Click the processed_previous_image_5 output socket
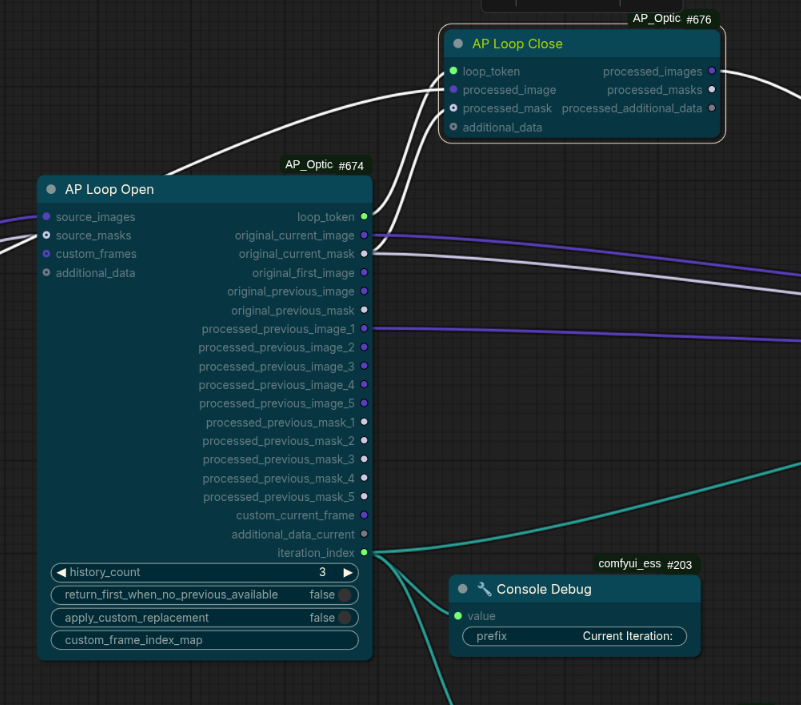Screen dimensions: 801x705 point(364,403)
